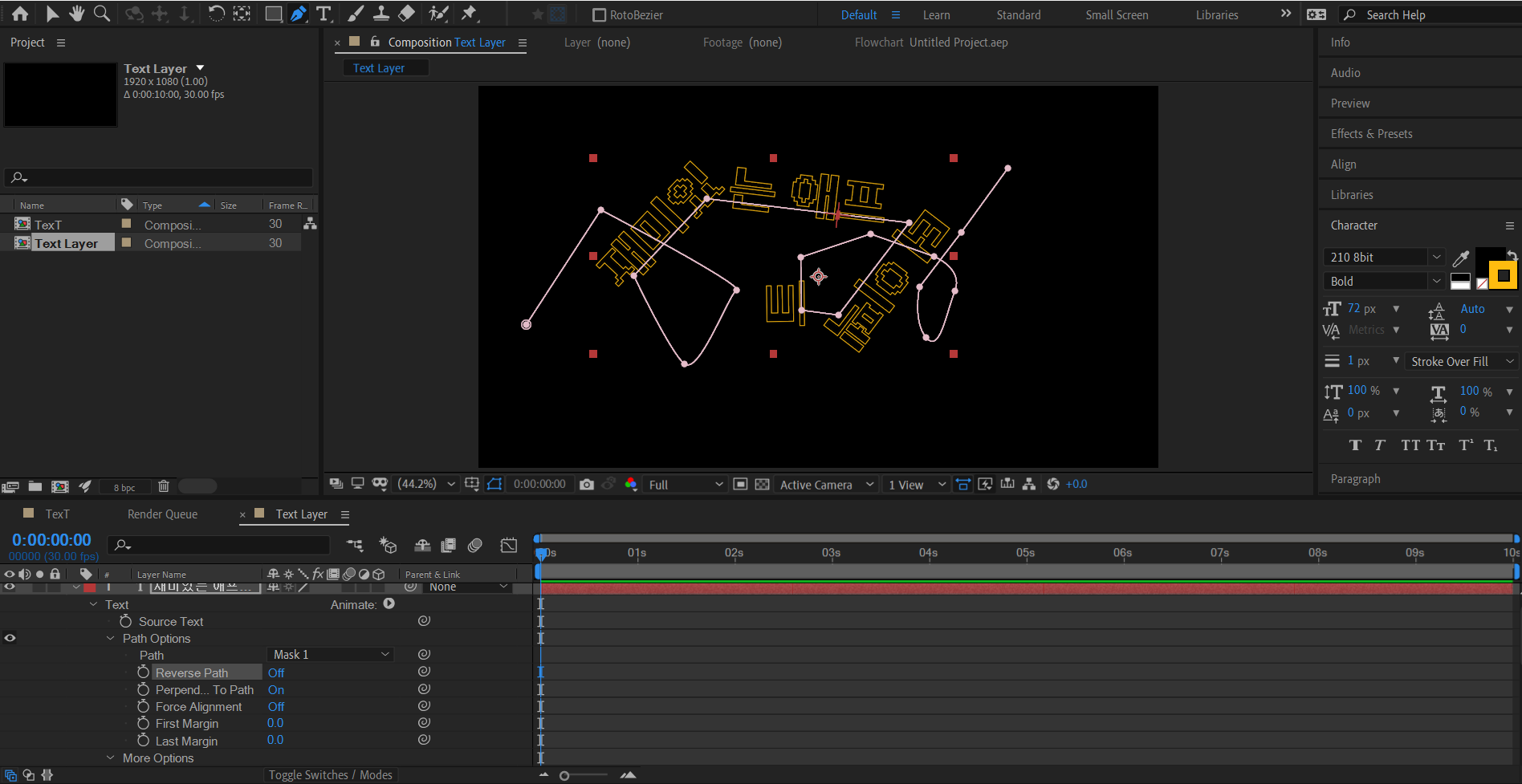Select the Rectangle shape tool
The width and height of the screenshot is (1522, 784).
[x=273, y=14]
